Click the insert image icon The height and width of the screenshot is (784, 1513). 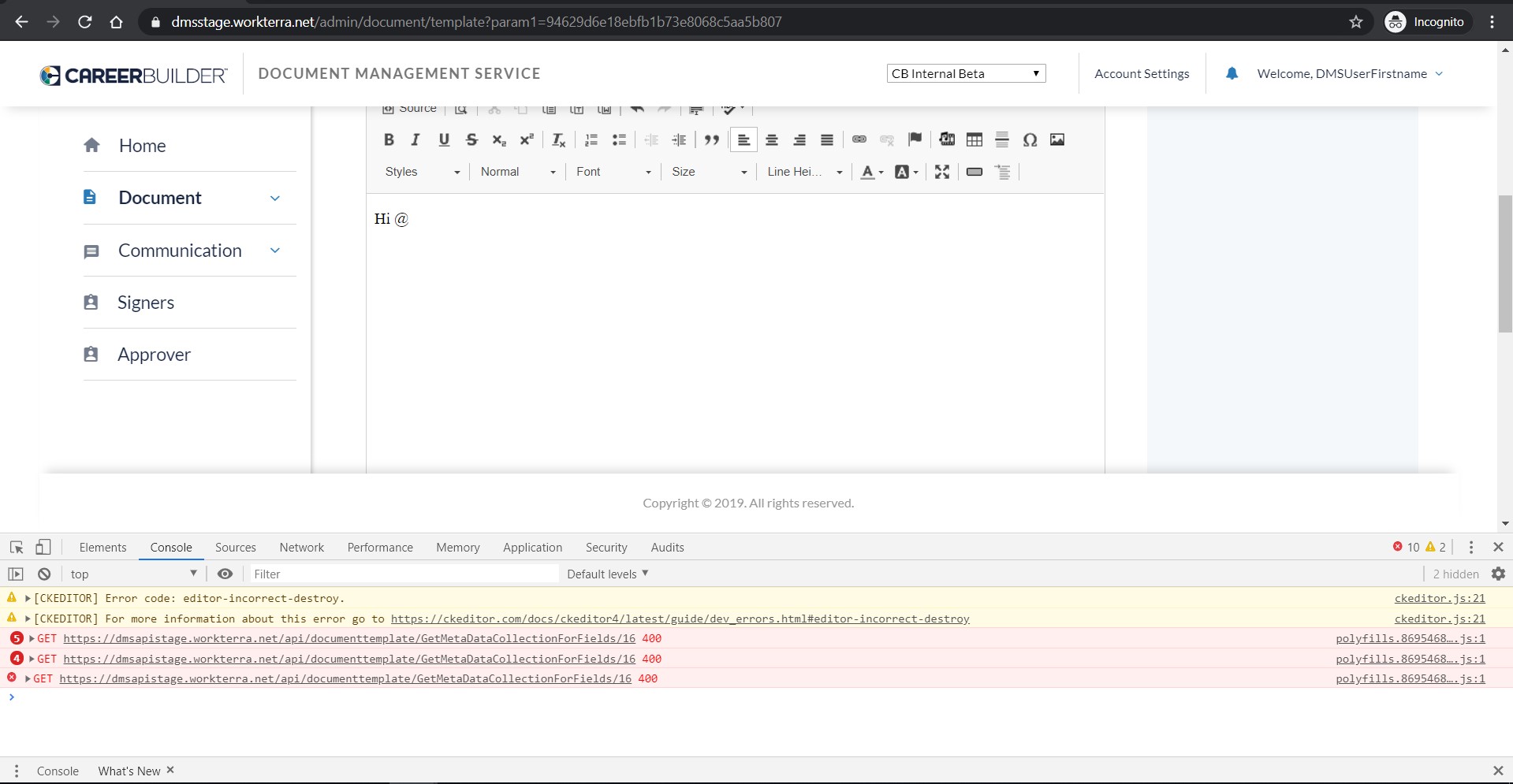tap(1057, 139)
